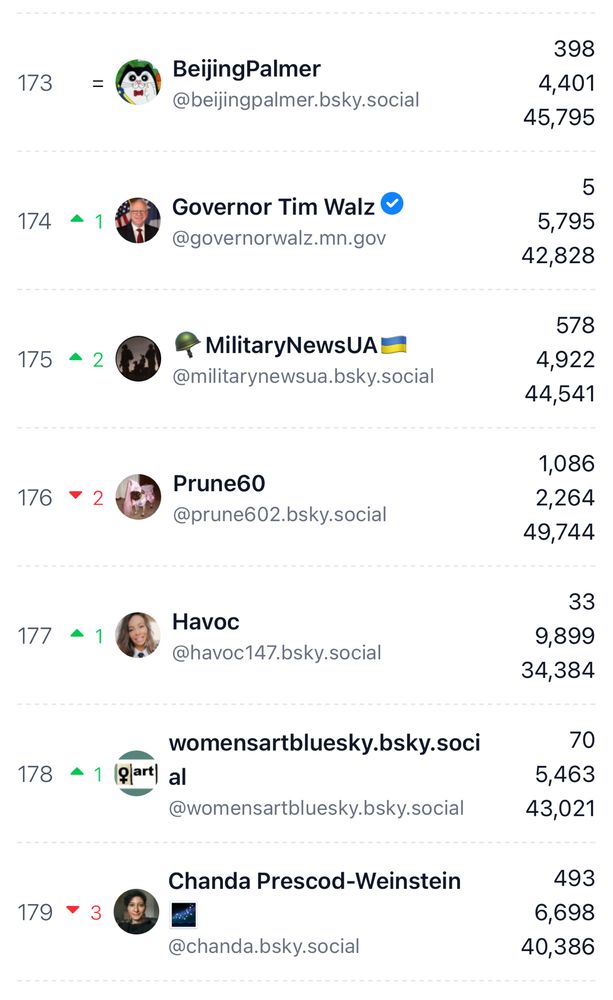This screenshot has height=1000, width=613.
Task: Click the equals sign beside rank 173
Action: click(x=98, y=84)
